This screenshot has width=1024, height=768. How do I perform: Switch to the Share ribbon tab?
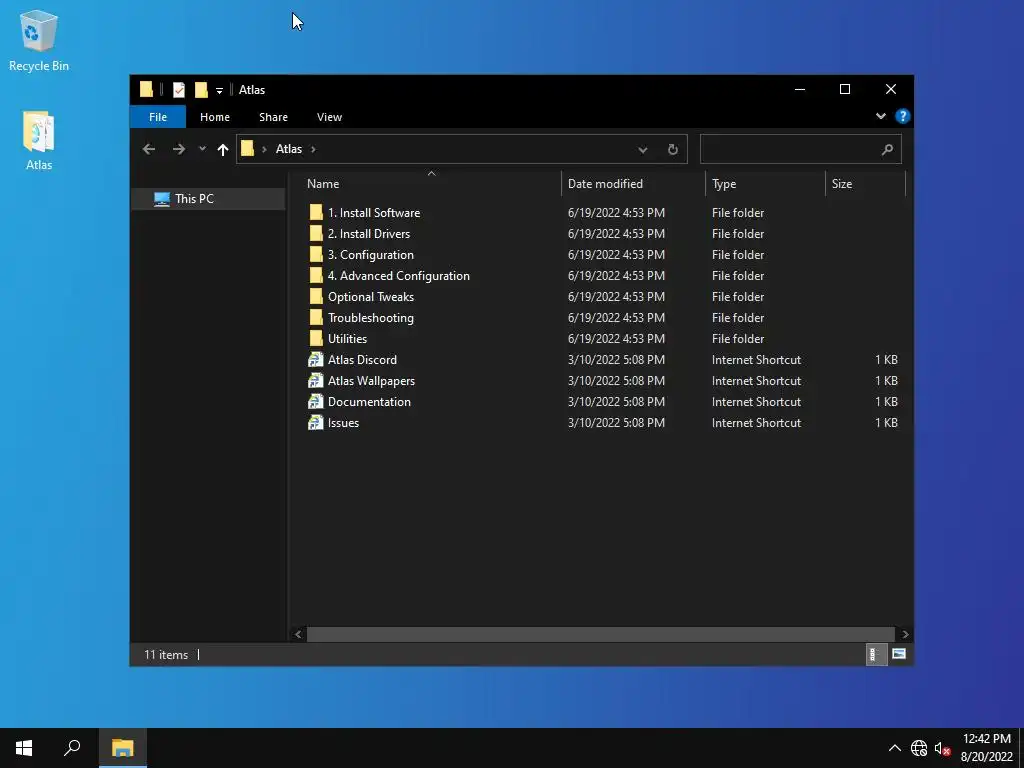pos(273,117)
